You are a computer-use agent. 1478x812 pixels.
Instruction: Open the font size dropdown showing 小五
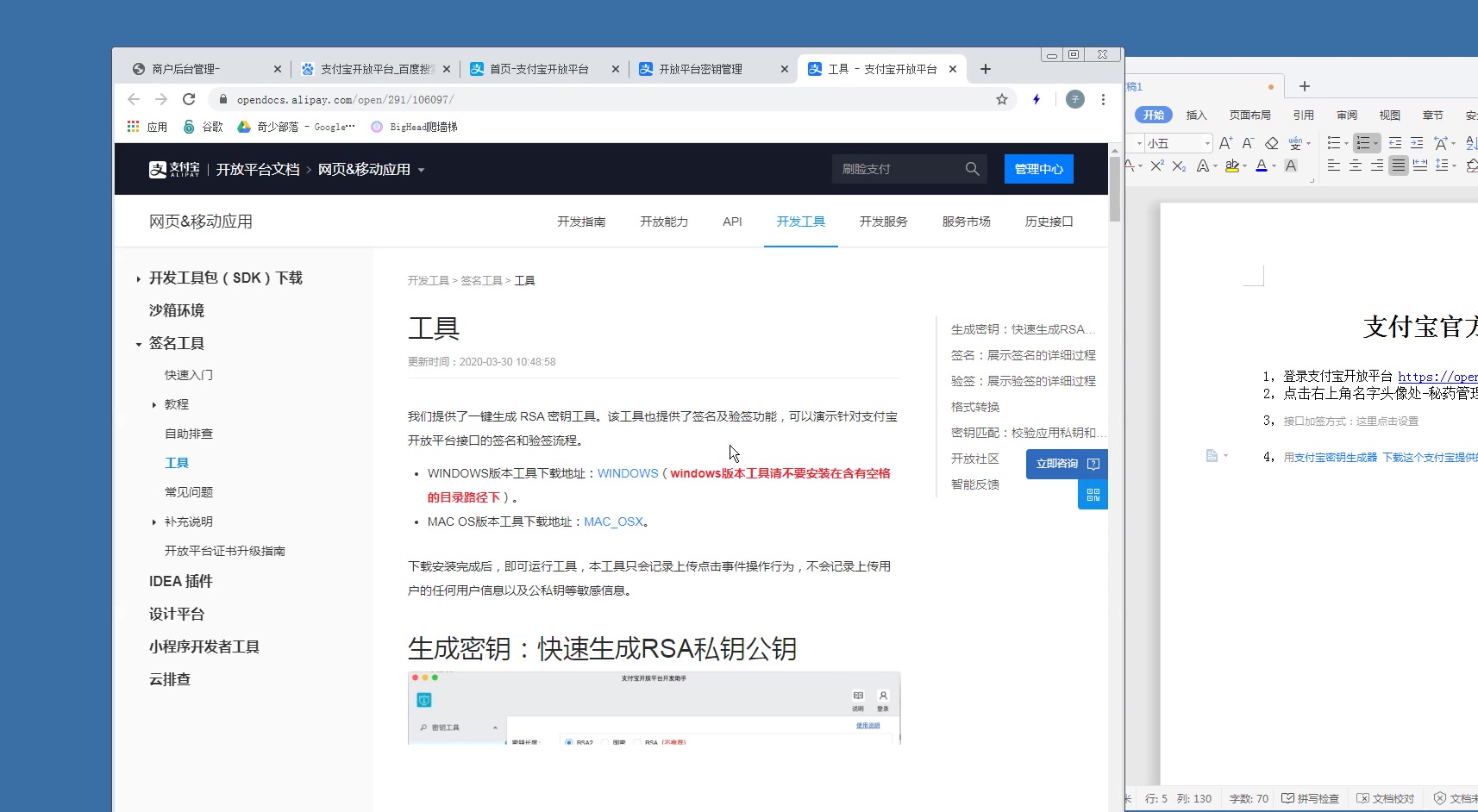1207,143
